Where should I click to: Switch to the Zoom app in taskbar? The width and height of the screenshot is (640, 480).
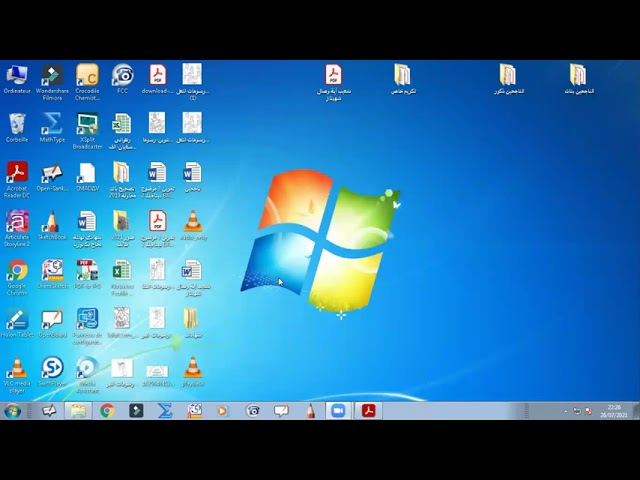coord(338,411)
